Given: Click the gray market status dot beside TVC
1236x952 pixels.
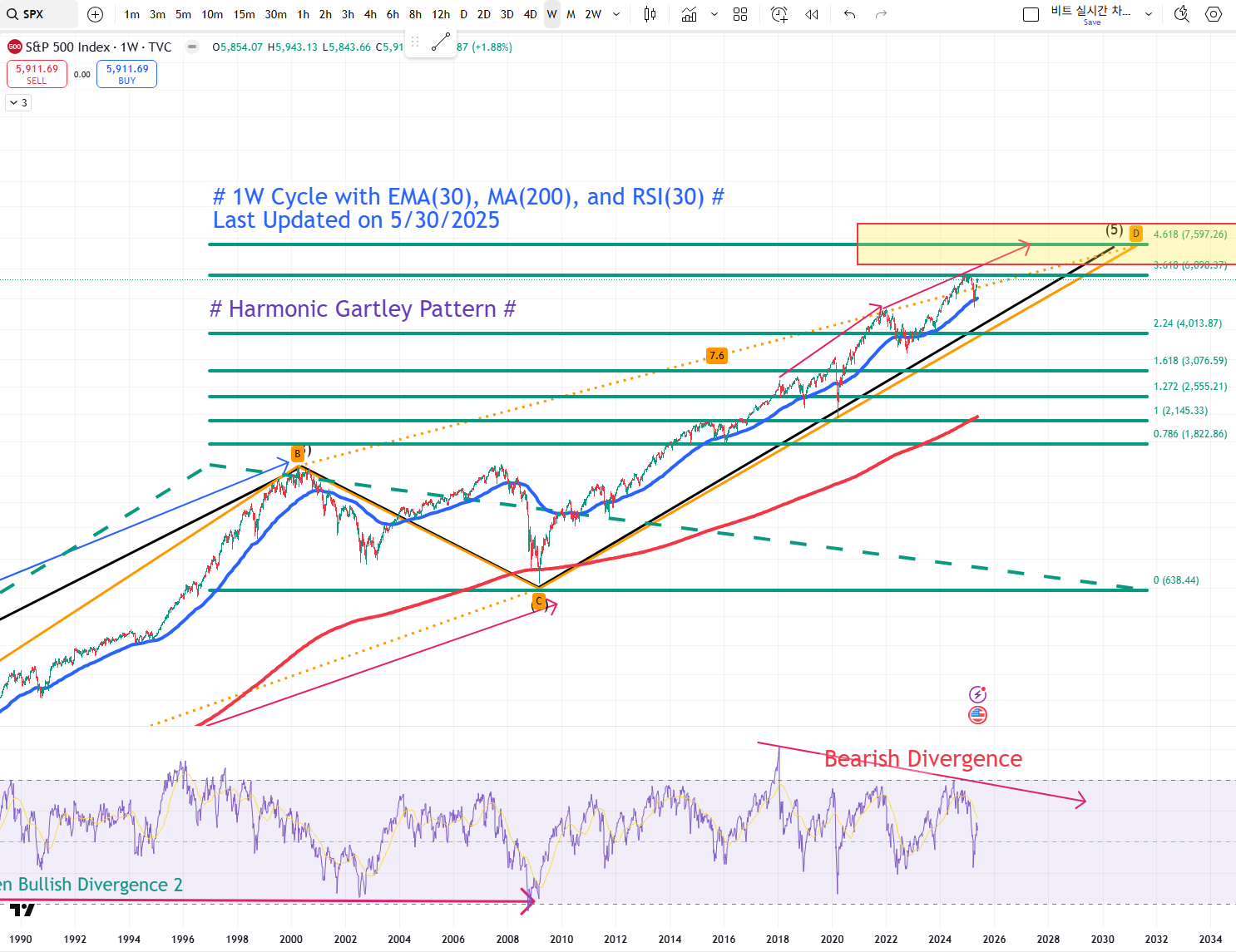Looking at the screenshot, I should 192,47.
